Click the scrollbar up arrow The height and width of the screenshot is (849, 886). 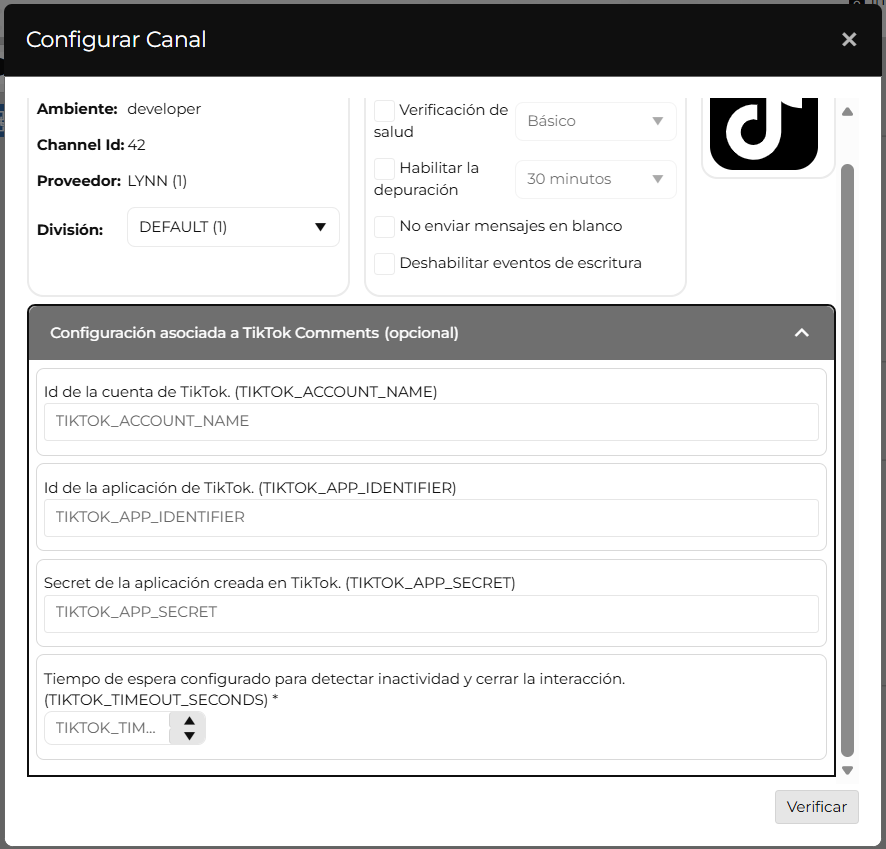point(847,112)
